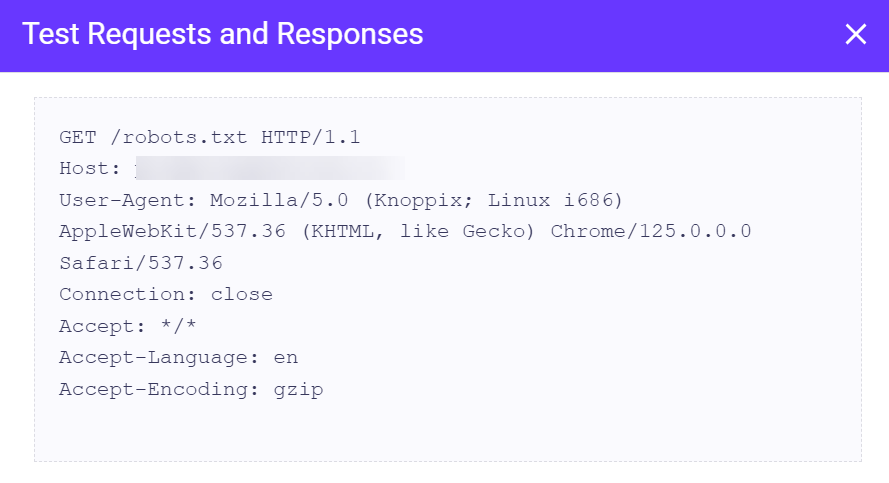Click the close value of Connection
The width and height of the screenshot is (889, 483).
click(242, 294)
